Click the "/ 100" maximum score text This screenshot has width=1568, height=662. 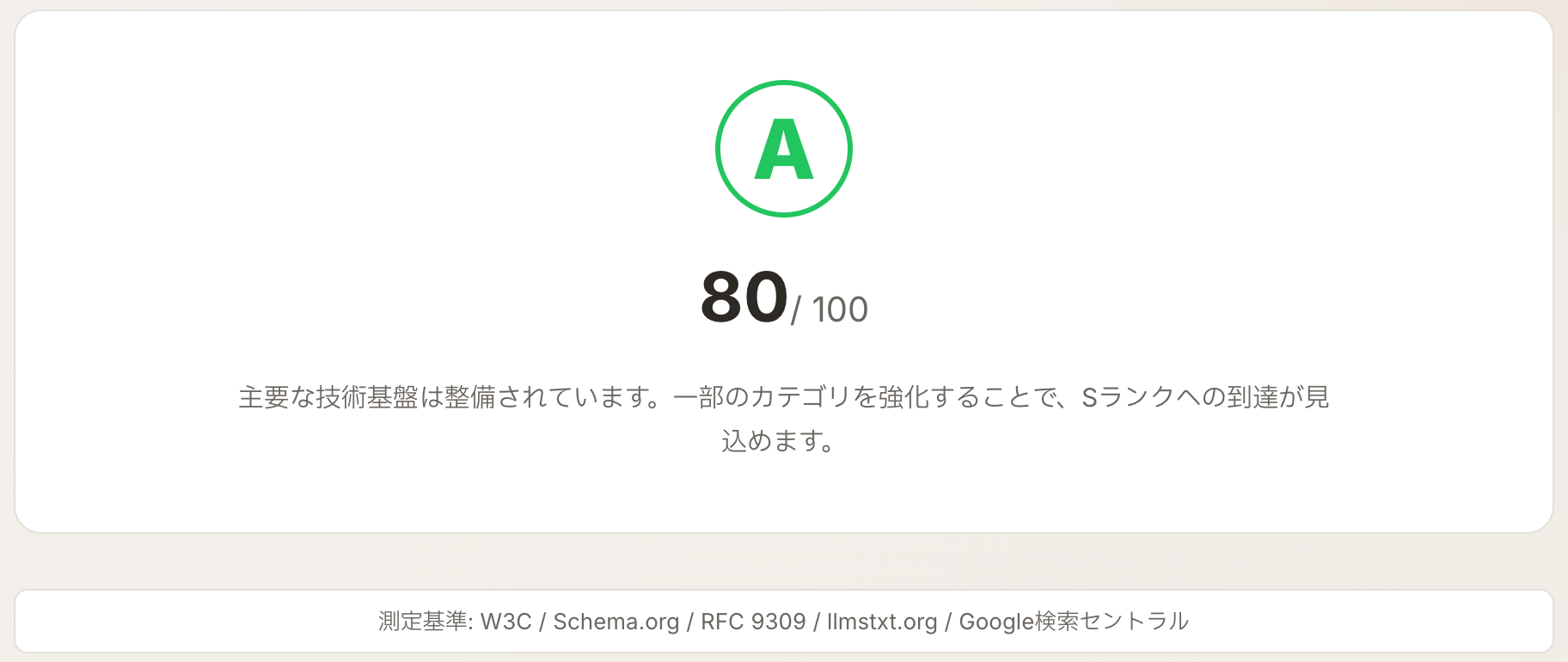[830, 310]
